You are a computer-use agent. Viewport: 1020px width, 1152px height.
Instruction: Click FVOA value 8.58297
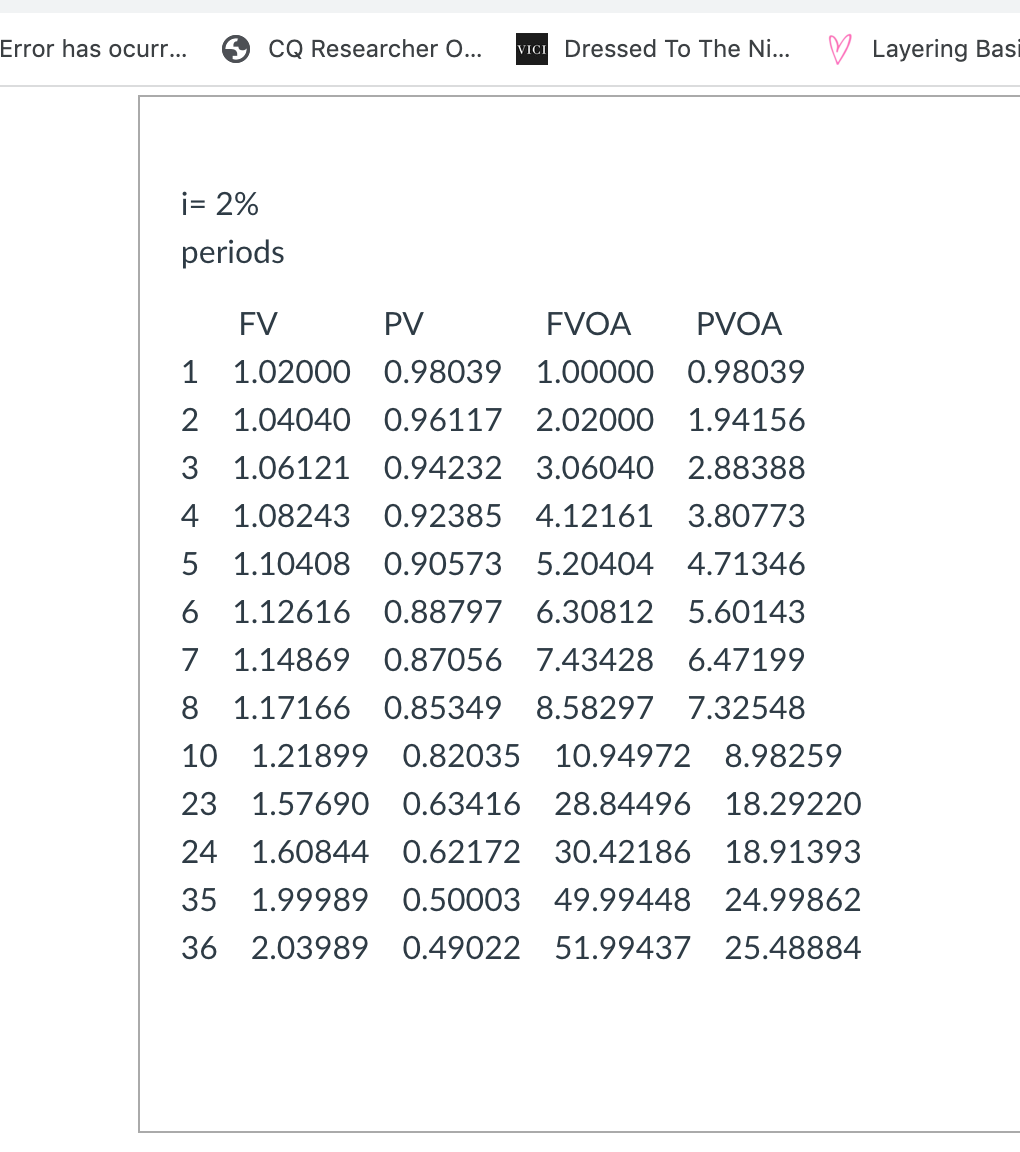click(x=595, y=708)
